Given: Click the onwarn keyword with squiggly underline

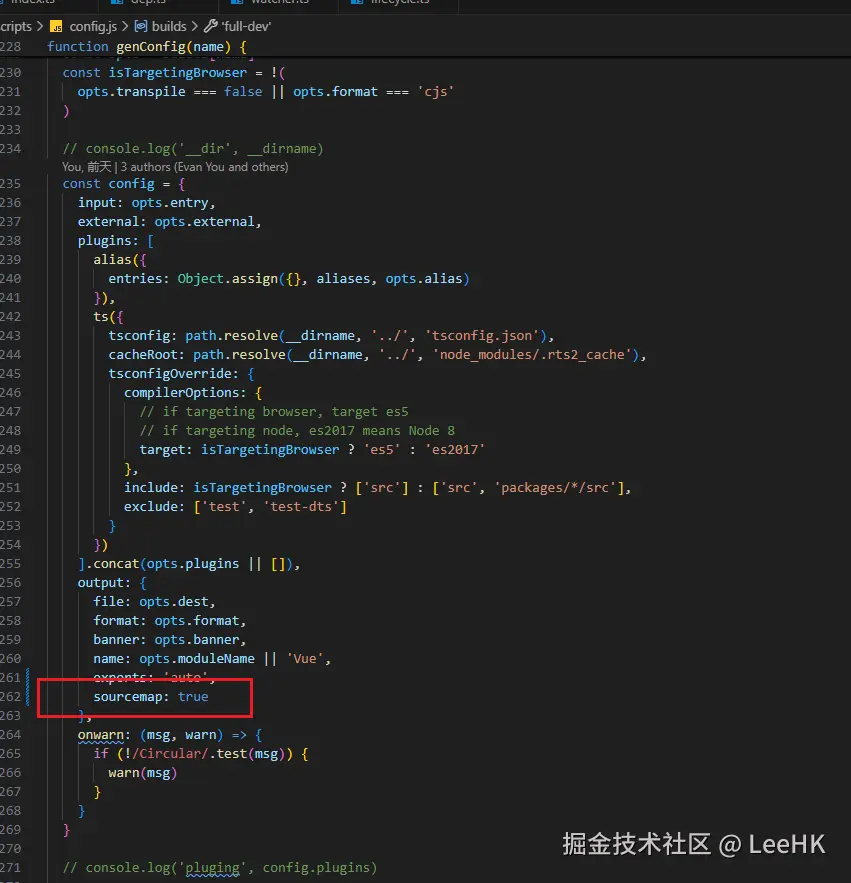Looking at the screenshot, I should pos(104,734).
